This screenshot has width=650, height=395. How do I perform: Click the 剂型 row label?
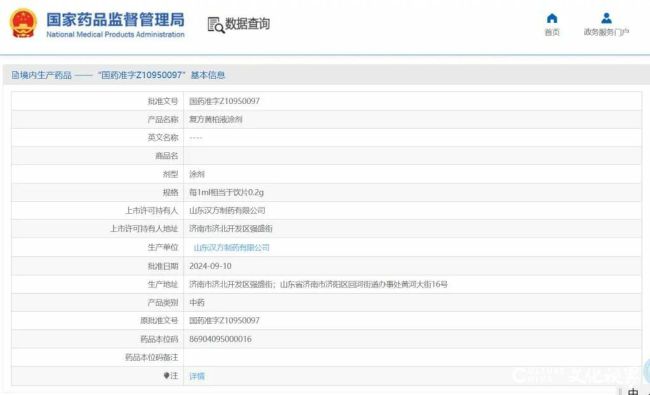pos(170,174)
